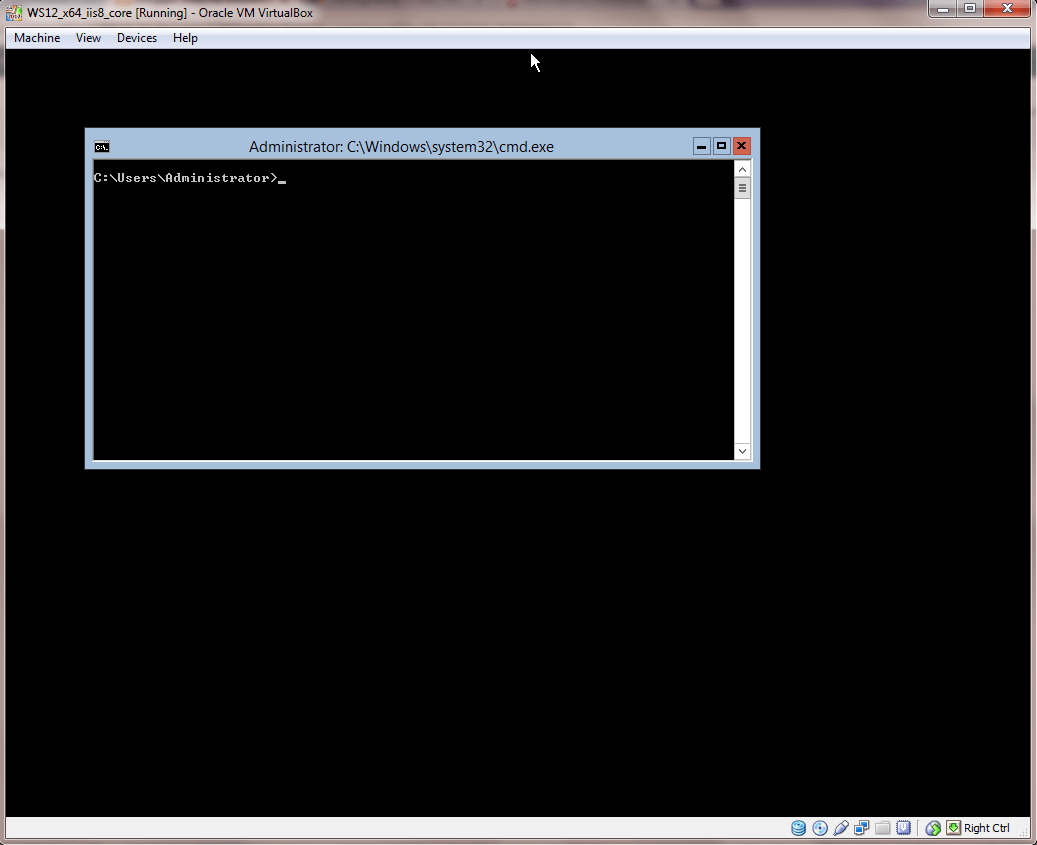The image size is (1037, 845).
Task: Open the Devices menu
Action: pos(136,38)
